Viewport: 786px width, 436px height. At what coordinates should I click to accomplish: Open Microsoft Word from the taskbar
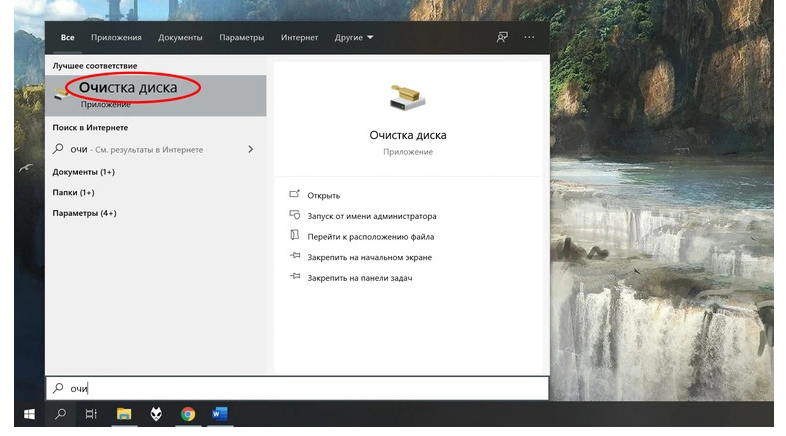[220, 414]
